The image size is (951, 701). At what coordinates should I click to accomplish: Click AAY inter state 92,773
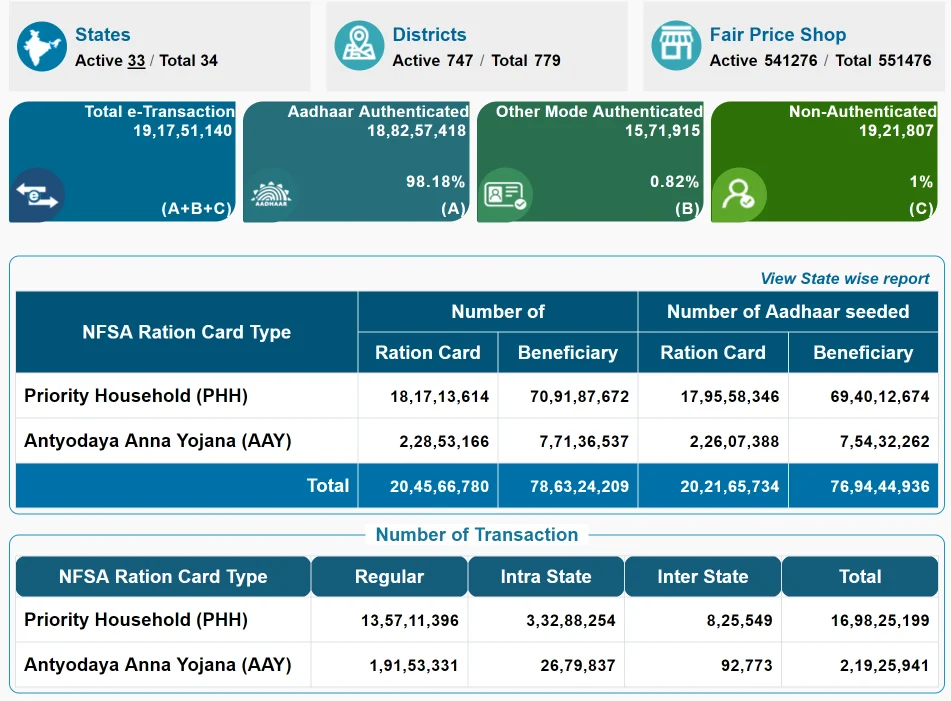coord(747,665)
